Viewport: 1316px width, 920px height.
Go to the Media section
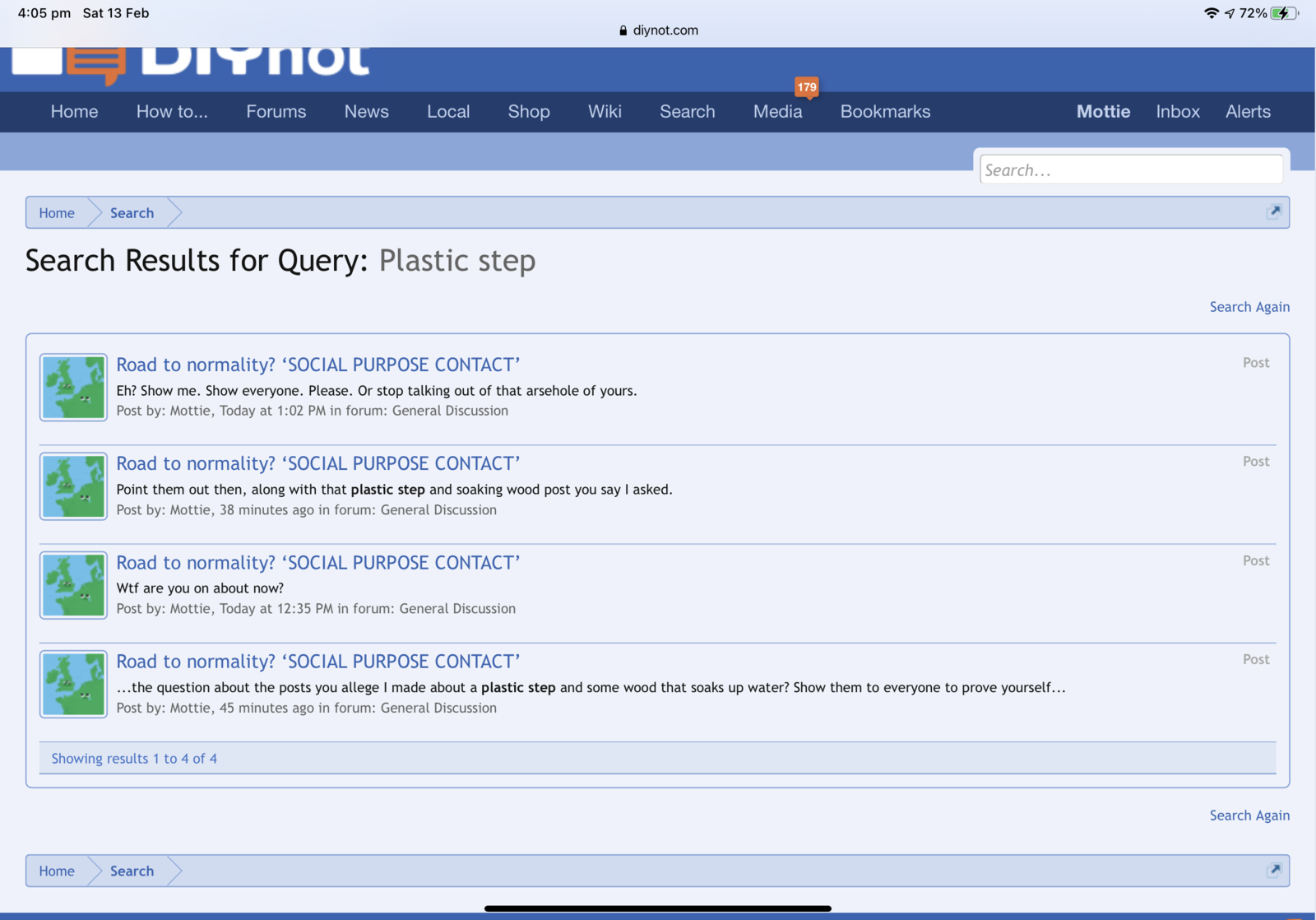pyautogui.click(x=777, y=112)
